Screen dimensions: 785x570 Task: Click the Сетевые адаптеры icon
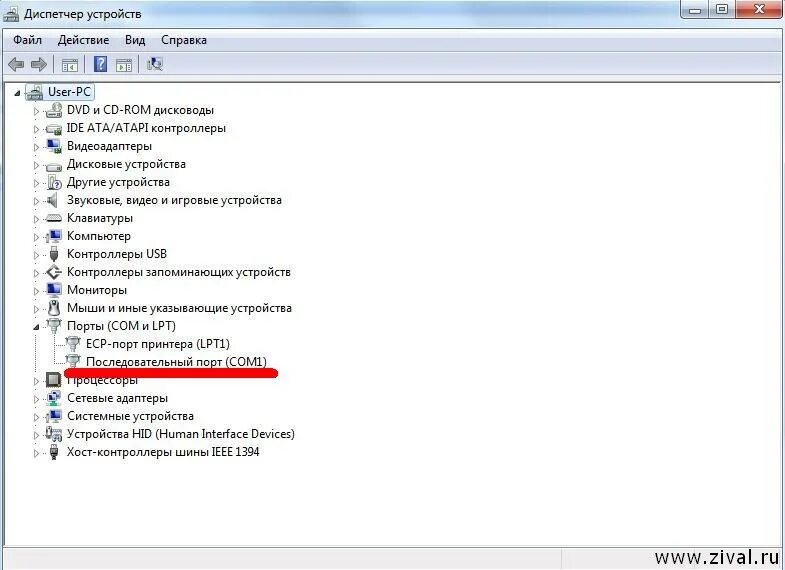(x=54, y=398)
